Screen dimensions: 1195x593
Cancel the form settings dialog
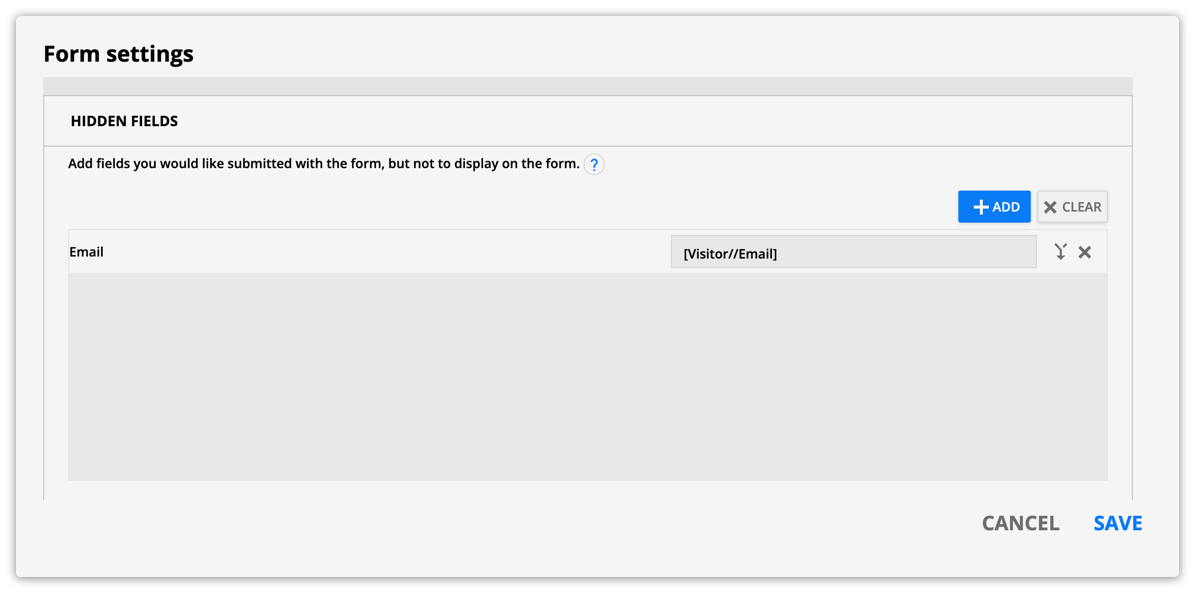click(1020, 523)
